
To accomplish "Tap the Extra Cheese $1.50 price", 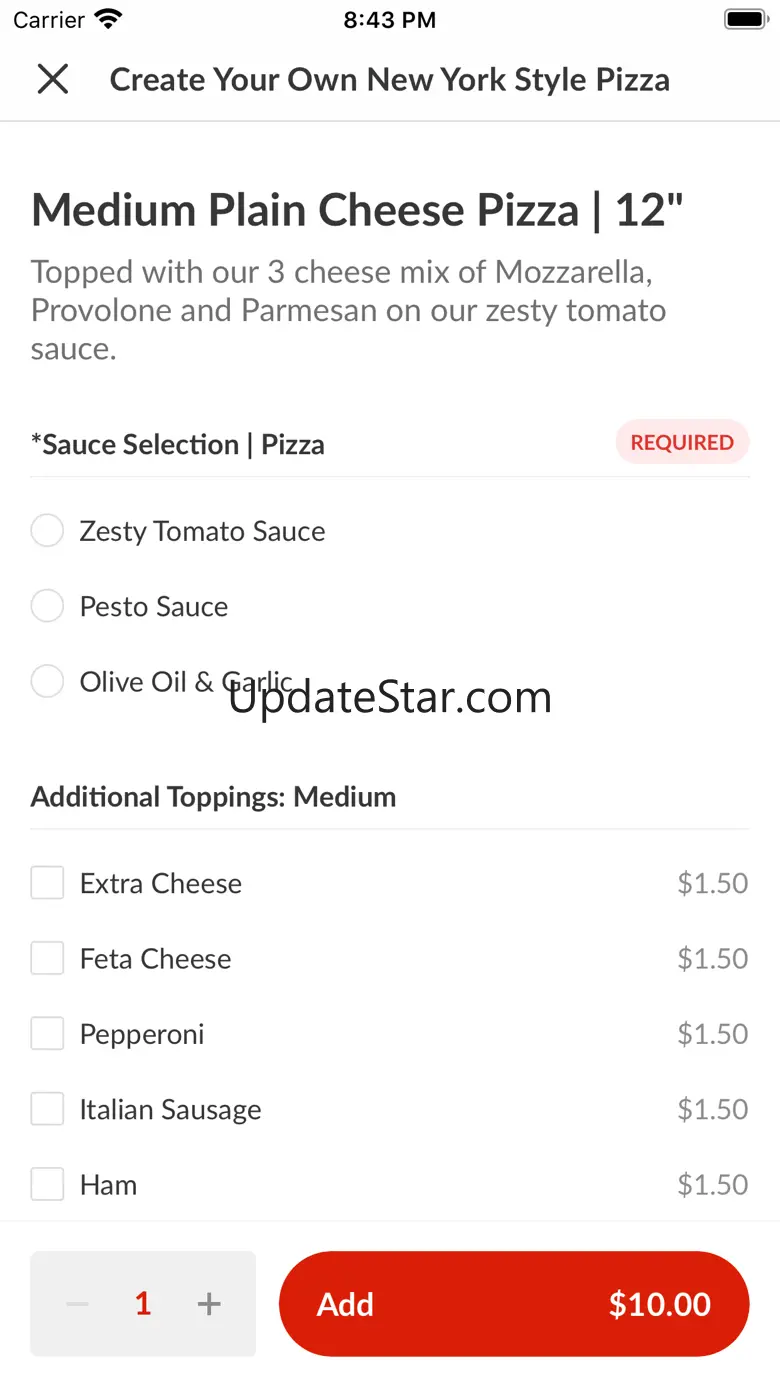I will coord(713,883).
